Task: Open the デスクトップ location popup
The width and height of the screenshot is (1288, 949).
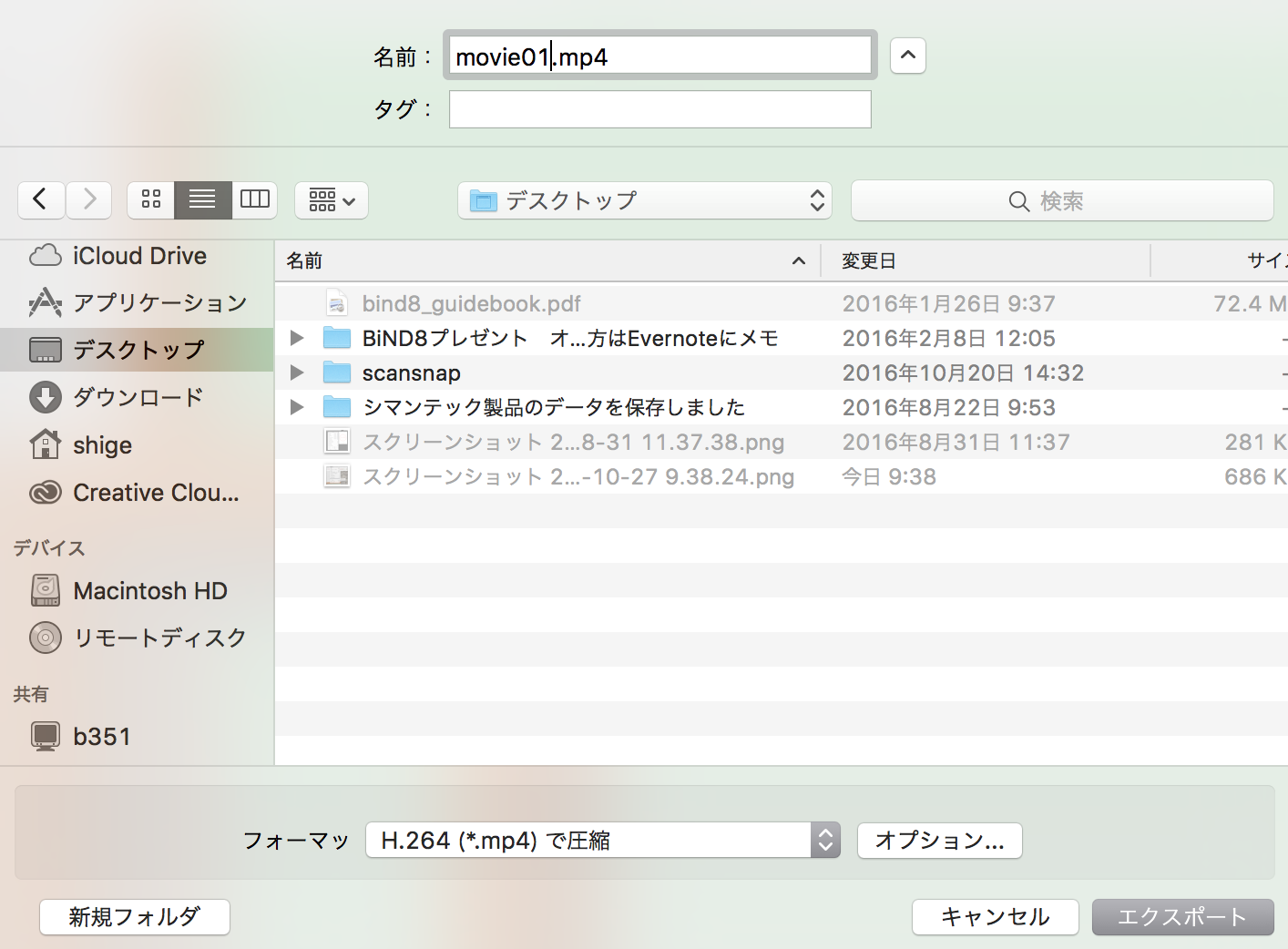Action: 645,200
